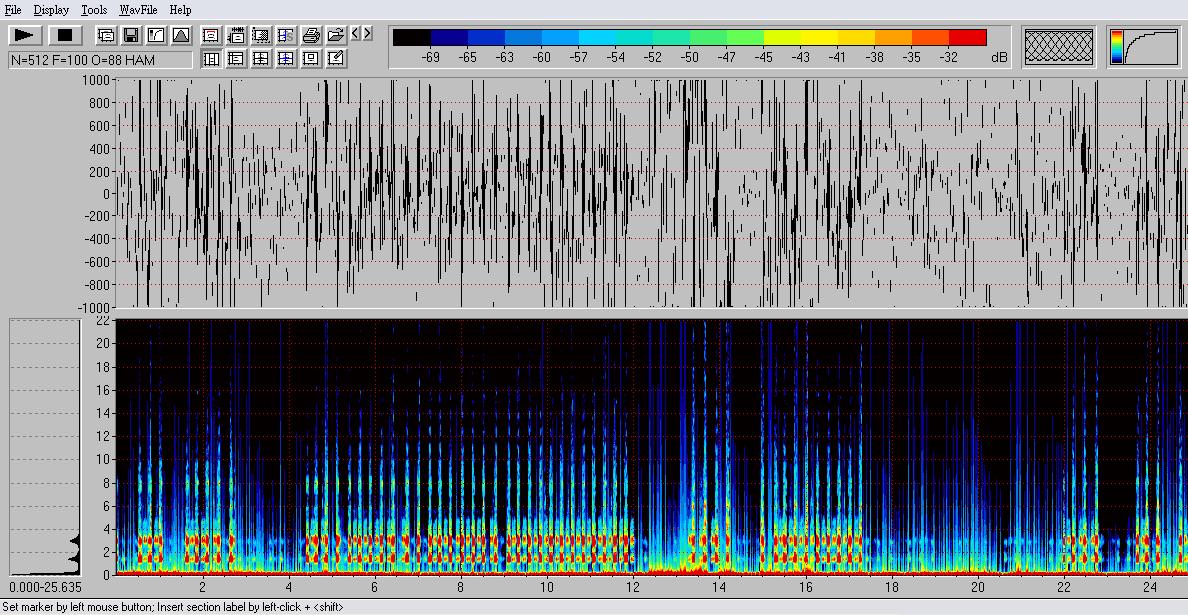The height and width of the screenshot is (615, 1188).
Task: Click the printer icon
Action: point(311,35)
